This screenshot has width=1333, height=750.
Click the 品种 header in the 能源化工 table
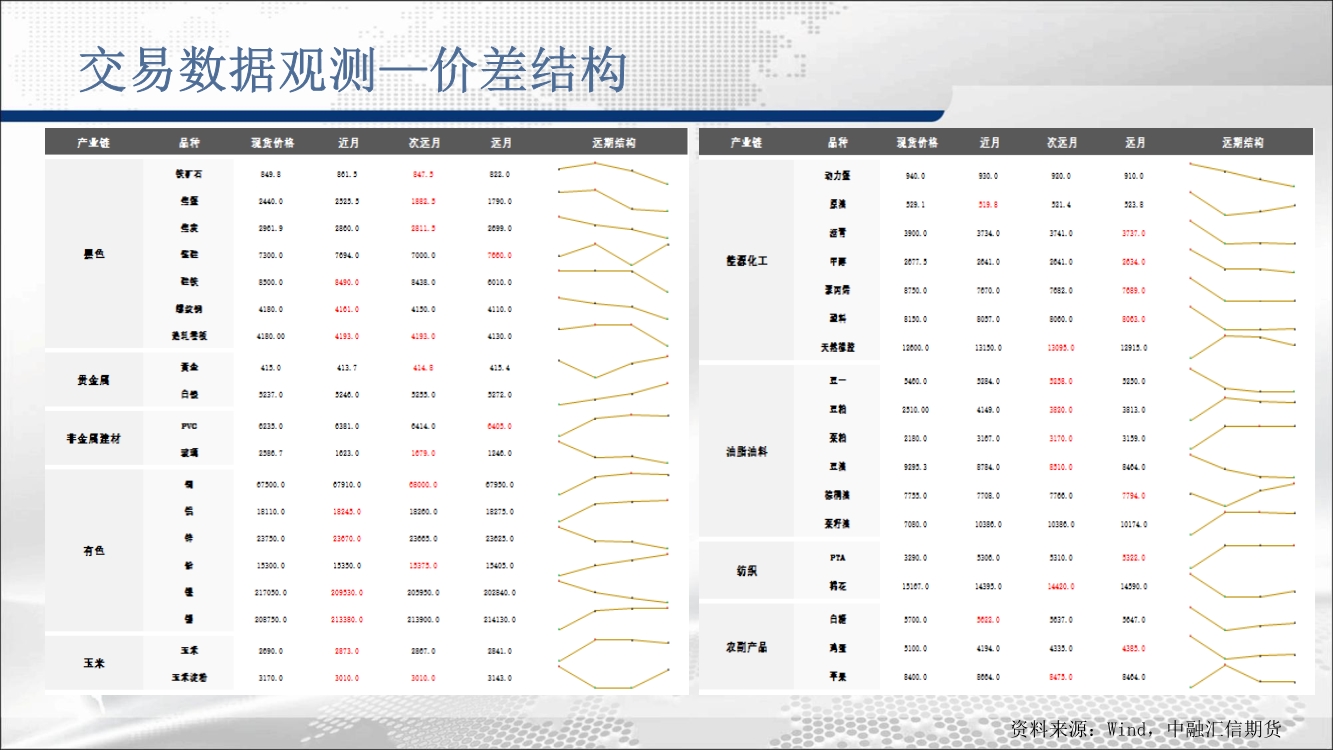click(838, 143)
